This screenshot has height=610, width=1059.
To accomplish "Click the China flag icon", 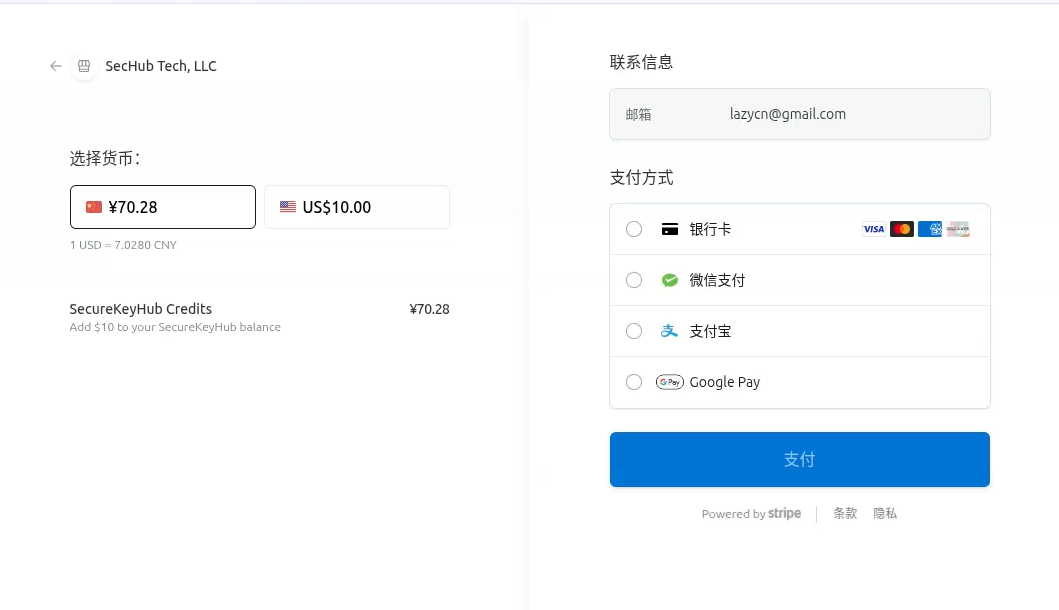I will coord(94,207).
